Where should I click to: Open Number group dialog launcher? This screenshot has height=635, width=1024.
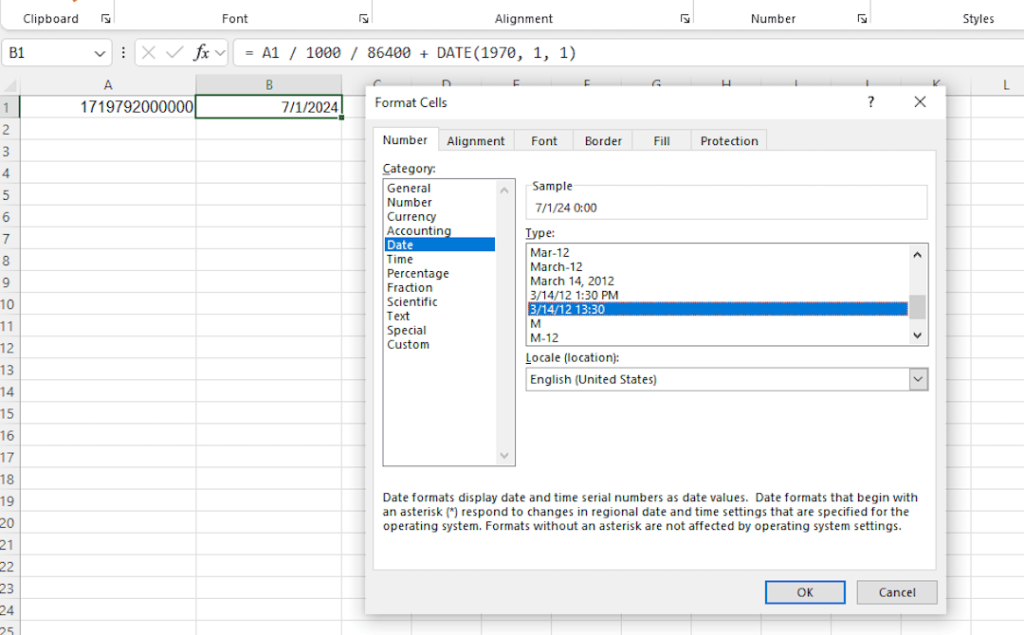pyautogui.click(x=862, y=19)
